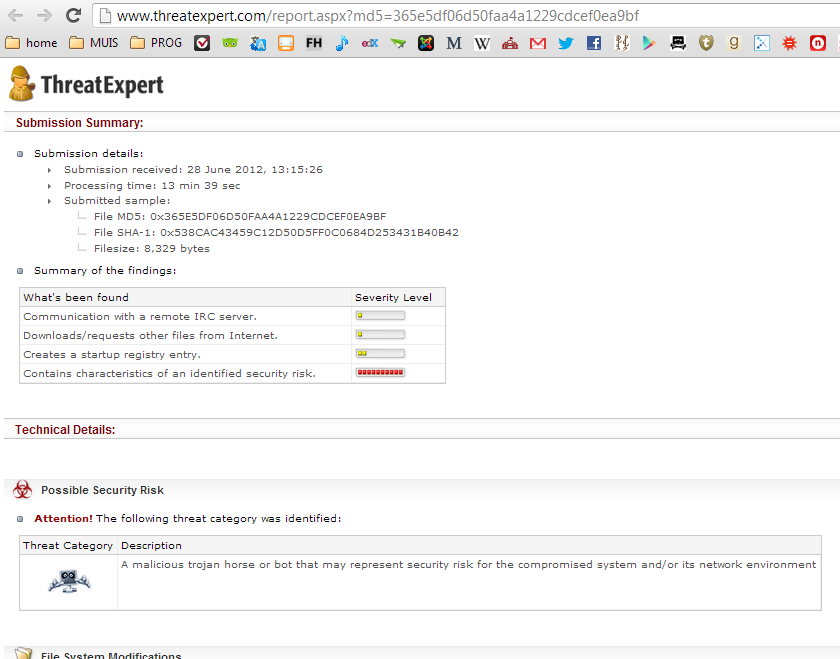Open the brown twisted figure bookmark
Screen dimensions: 840x659
tap(622, 43)
